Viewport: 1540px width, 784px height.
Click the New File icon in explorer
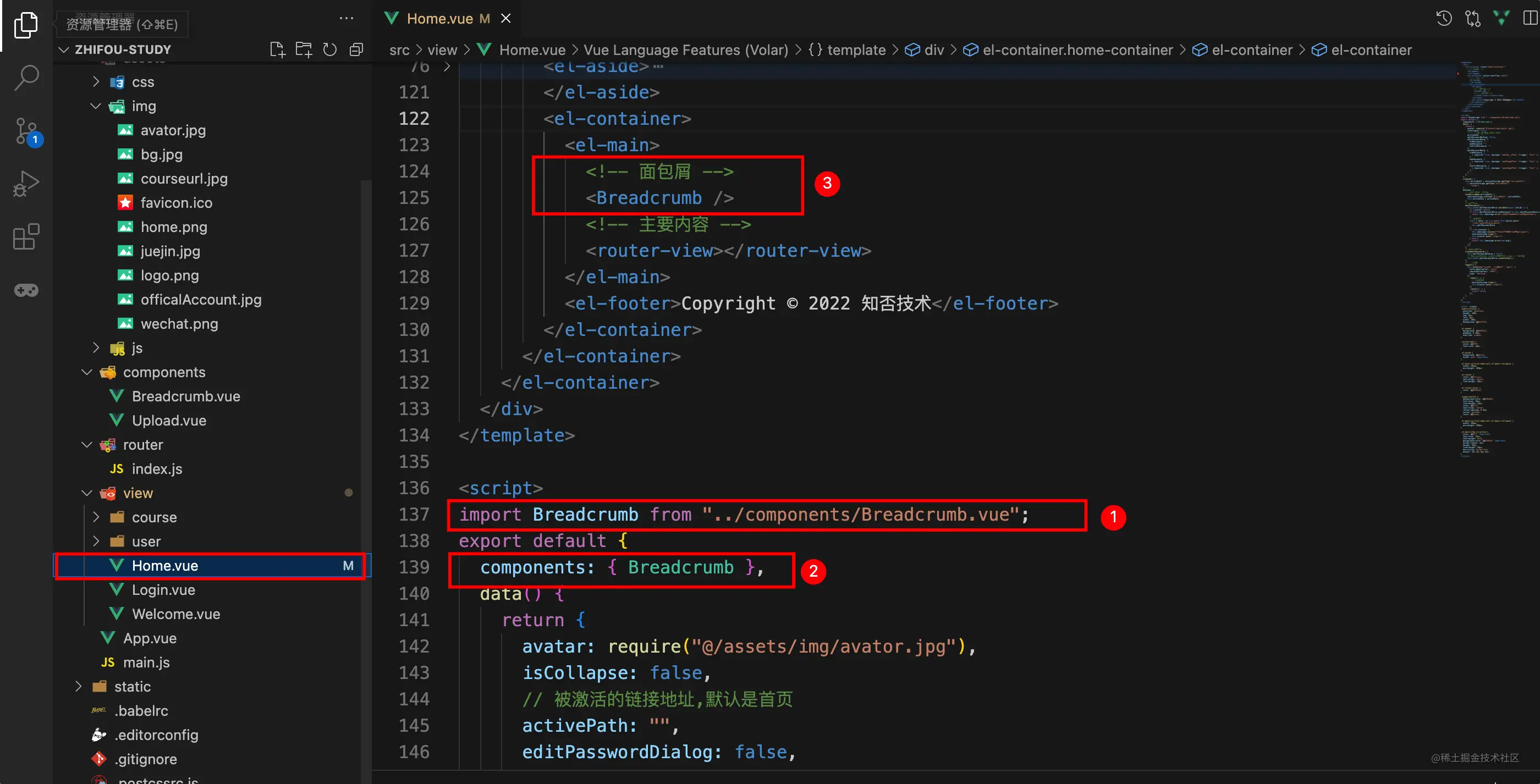(277, 49)
